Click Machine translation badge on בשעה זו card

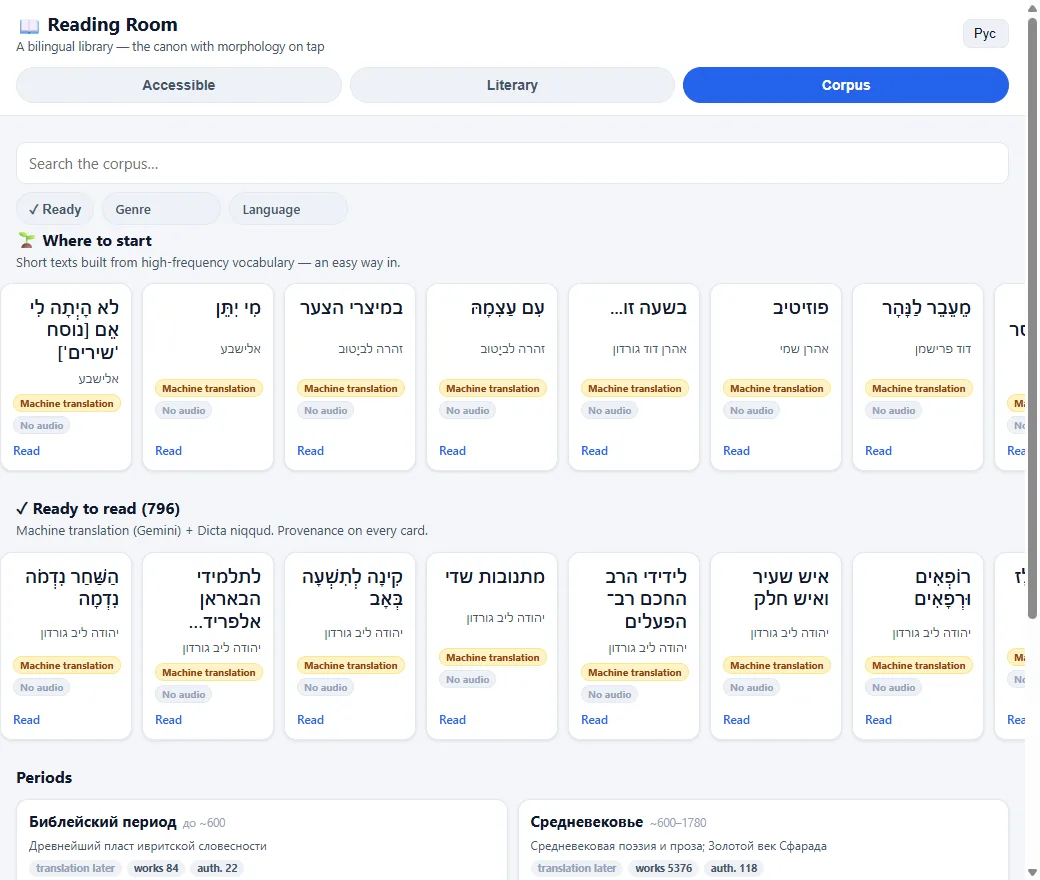[634, 389]
